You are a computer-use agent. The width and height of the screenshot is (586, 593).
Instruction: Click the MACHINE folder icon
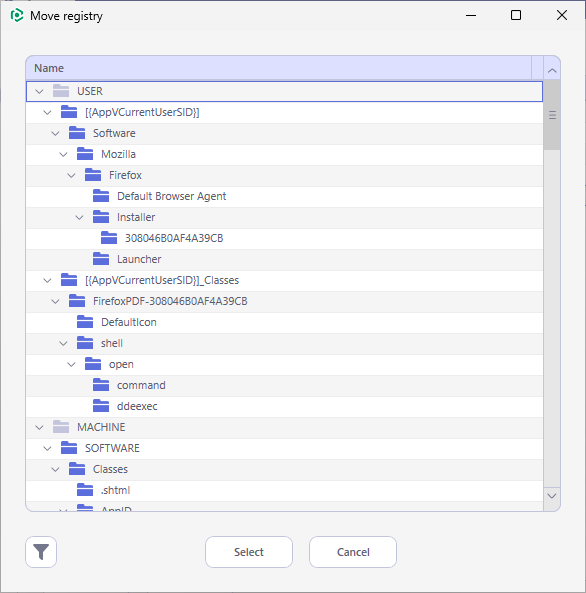(61, 427)
